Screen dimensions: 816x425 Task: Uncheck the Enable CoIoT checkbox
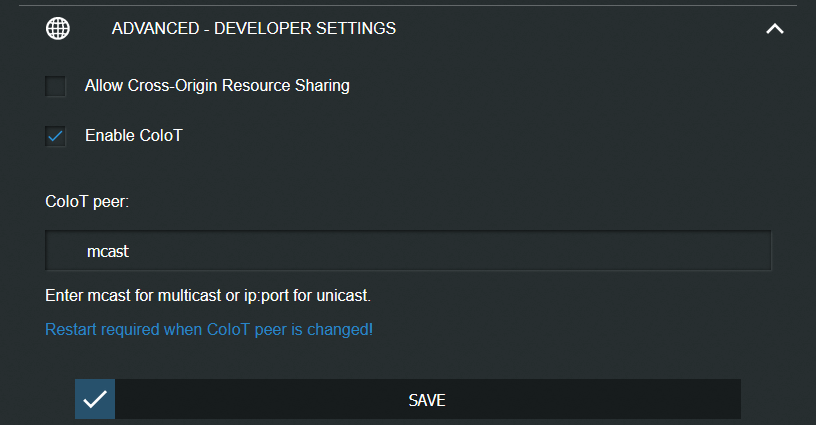(55, 136)
